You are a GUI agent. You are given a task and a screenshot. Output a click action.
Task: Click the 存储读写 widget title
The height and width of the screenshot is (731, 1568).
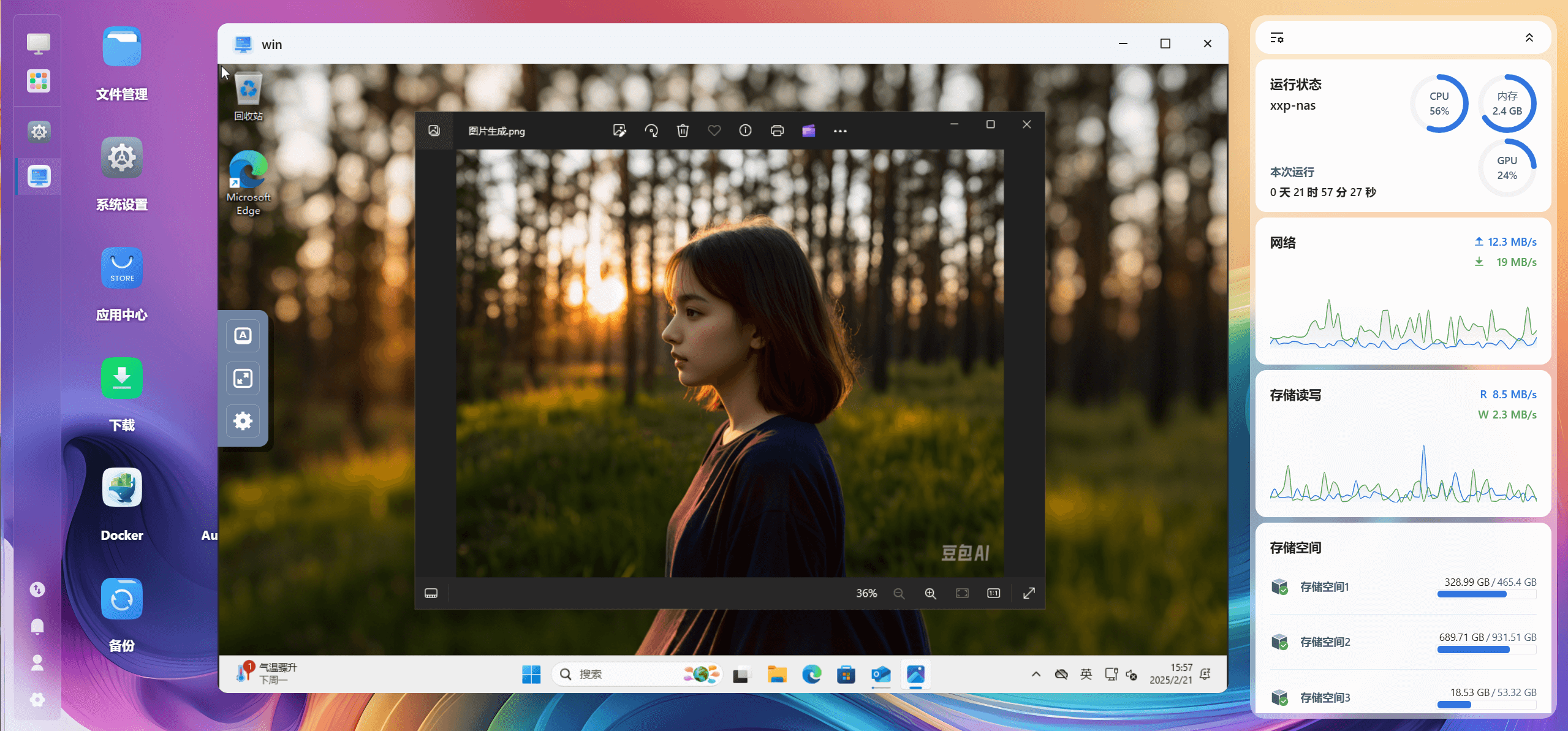pyautogui.click(x=1295, y=395)
